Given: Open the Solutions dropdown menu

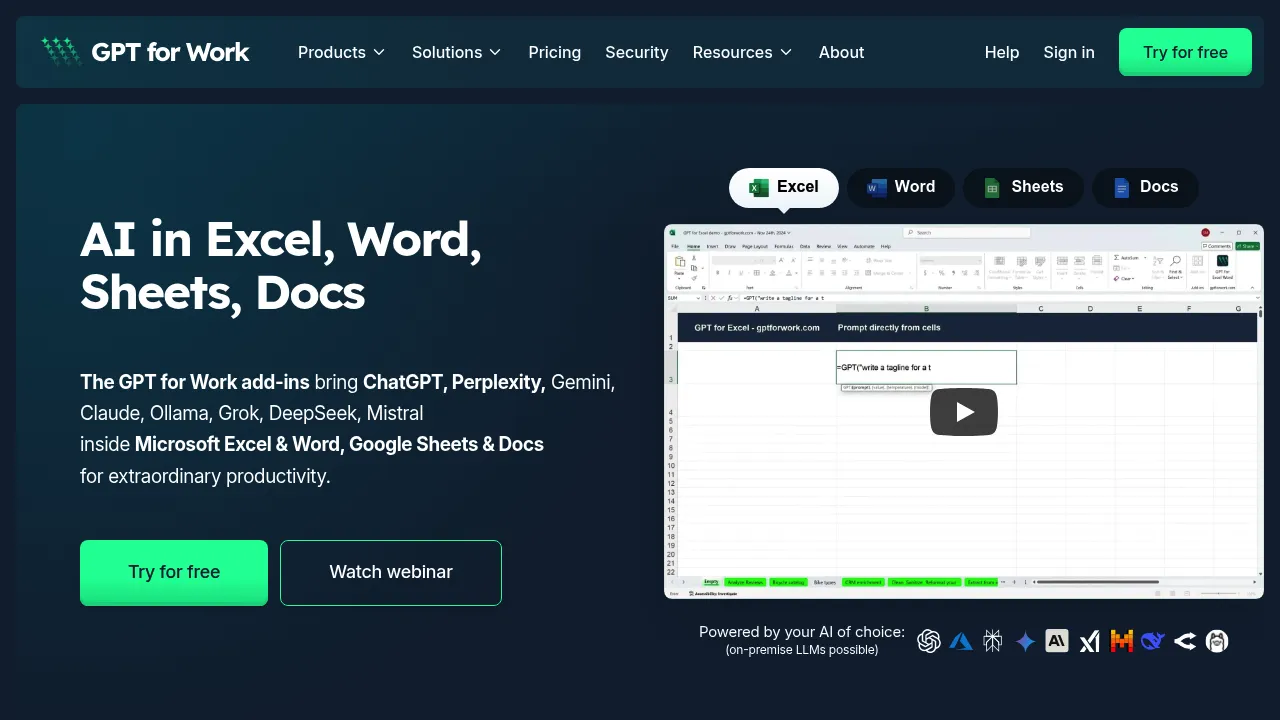Looking at the screenshot, I should click(x=457, y=52).
